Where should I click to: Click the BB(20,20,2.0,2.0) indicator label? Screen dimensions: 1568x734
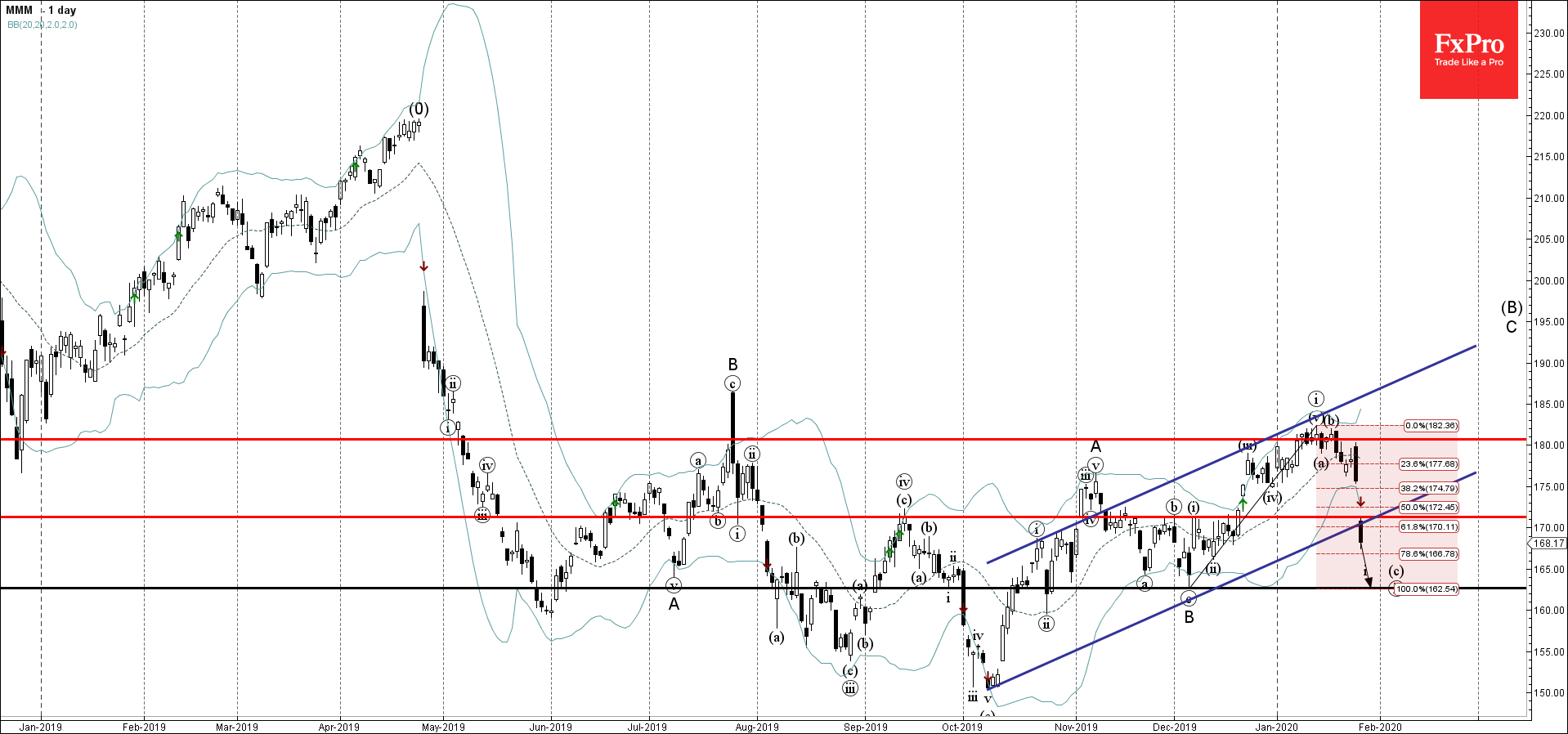[x=43, y=25]
